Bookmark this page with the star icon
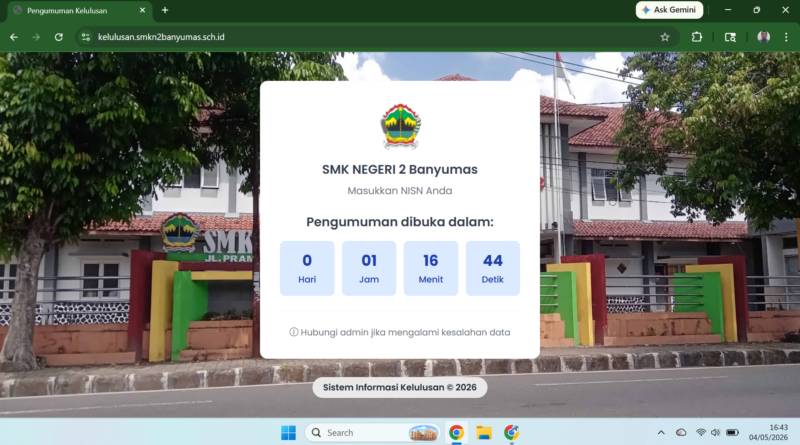The height and width of the screenshot is (445, 800). point(665,37)
